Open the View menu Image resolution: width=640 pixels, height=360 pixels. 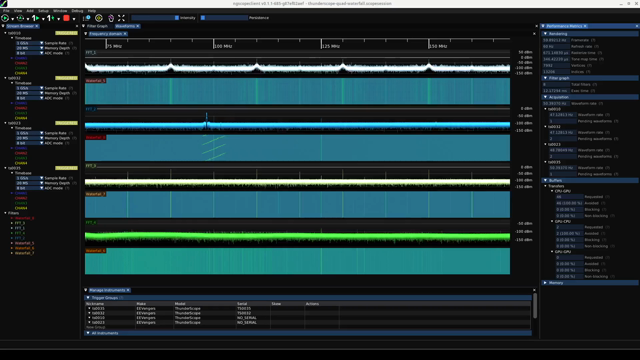[18, 11]
